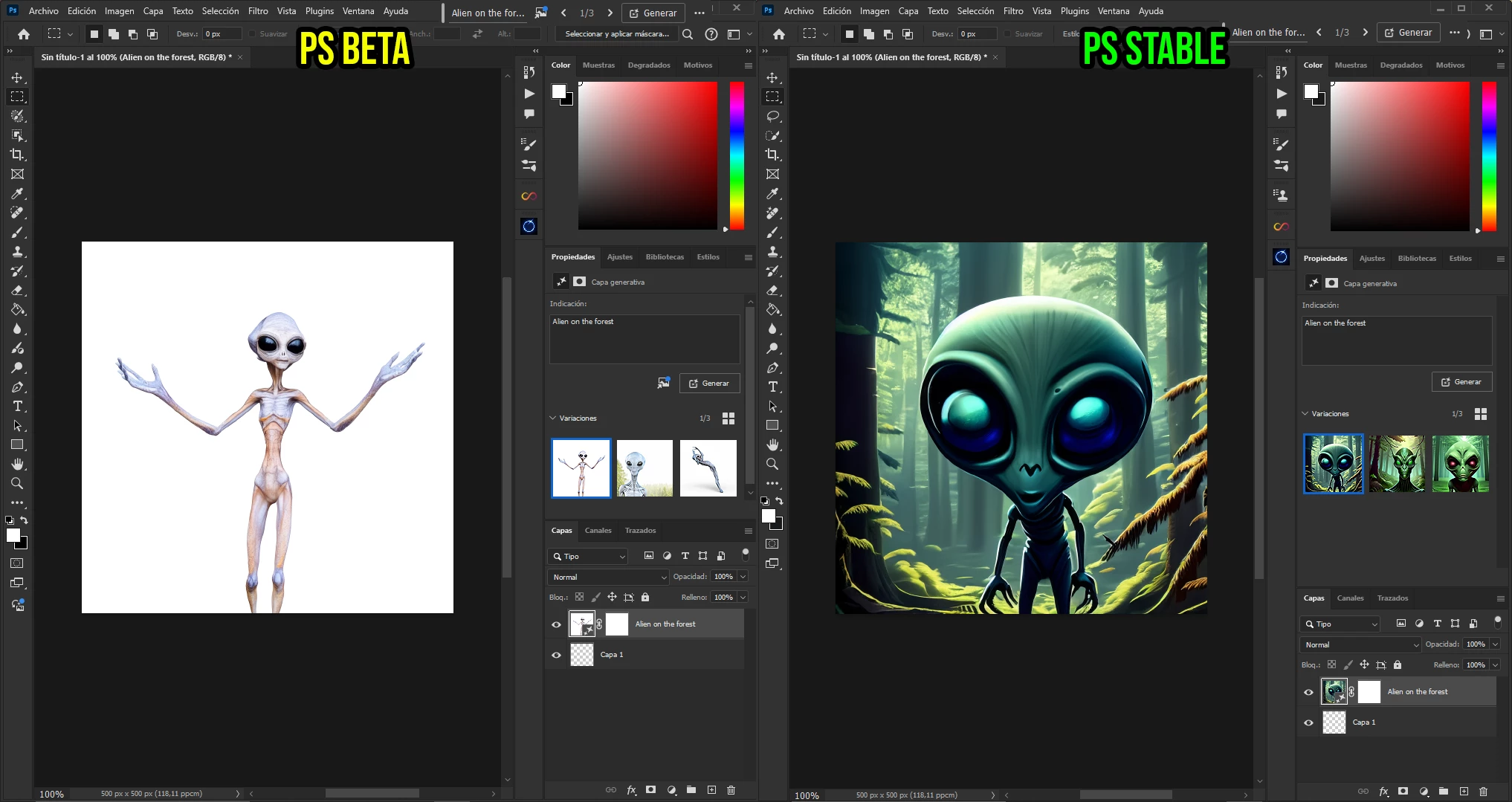Hide the Alien on the forest layer in PS Stable

click(1308, 692)
